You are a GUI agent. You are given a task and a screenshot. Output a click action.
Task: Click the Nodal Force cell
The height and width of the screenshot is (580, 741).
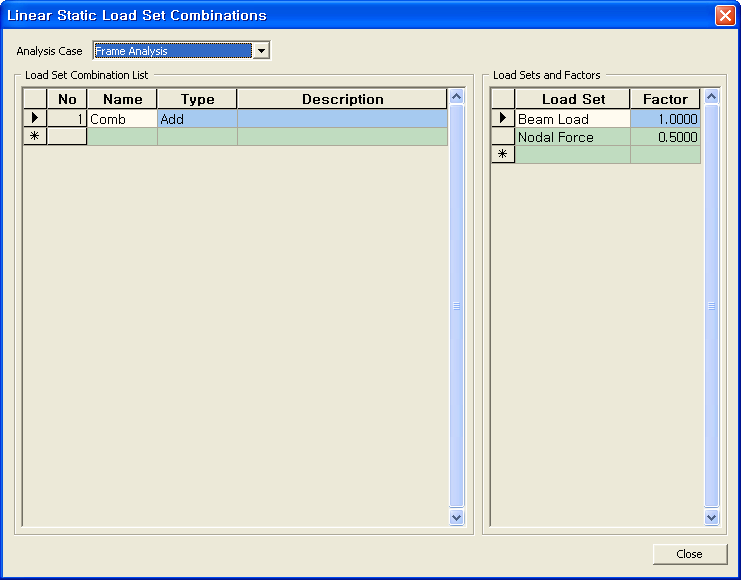(x=572, y=137)
